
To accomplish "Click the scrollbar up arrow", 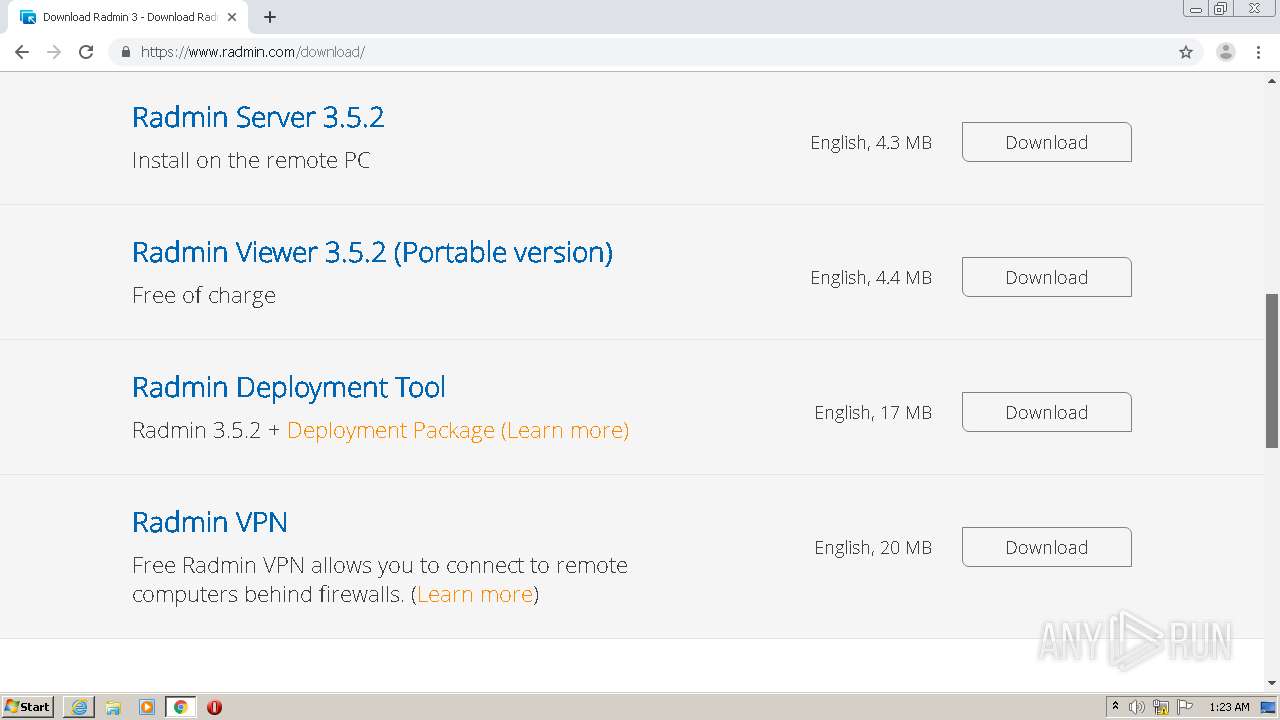I will pyautogui.click(x=1272, y=79).
